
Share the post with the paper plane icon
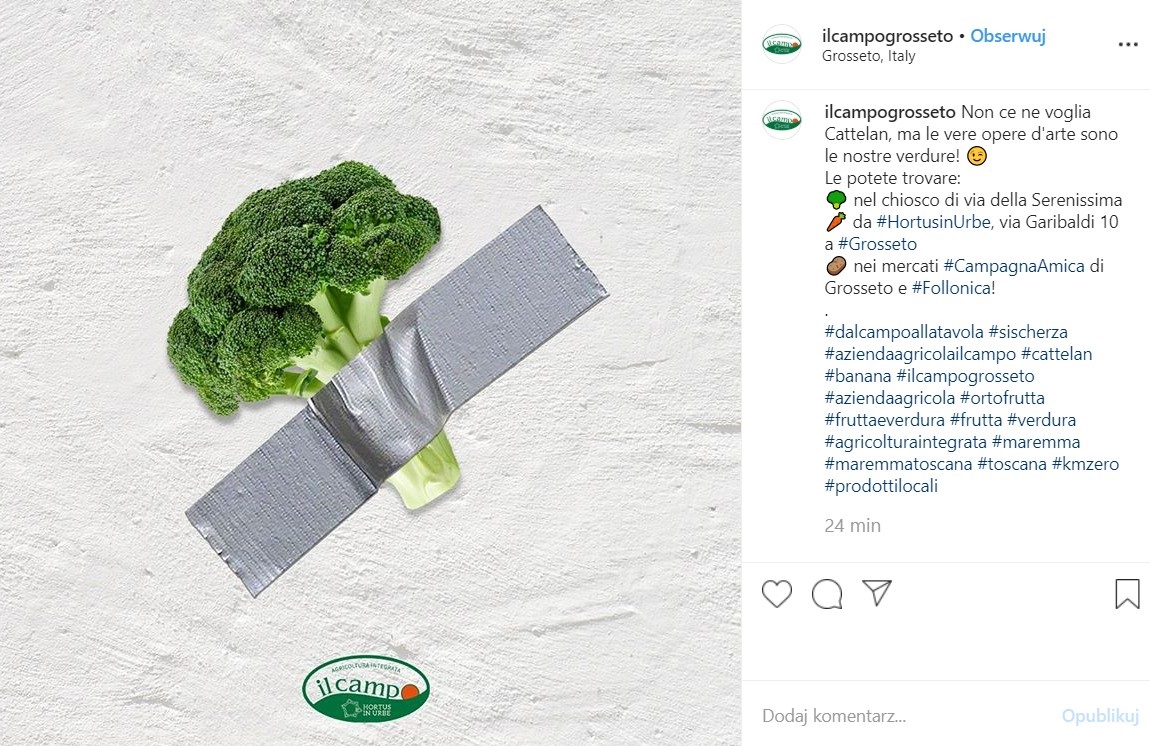tap(876, 593)
